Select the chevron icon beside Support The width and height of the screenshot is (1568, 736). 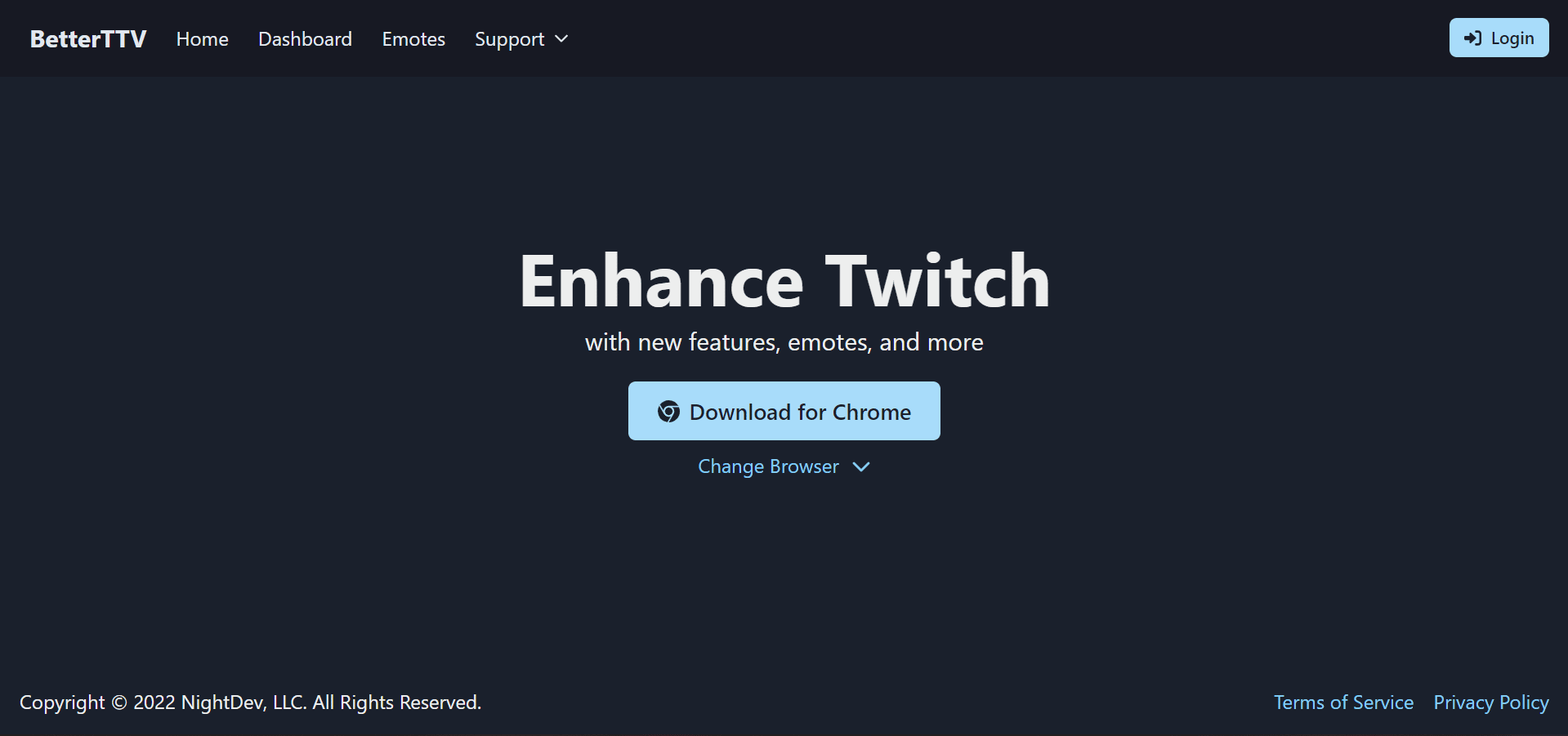click(x=561, y=38)
